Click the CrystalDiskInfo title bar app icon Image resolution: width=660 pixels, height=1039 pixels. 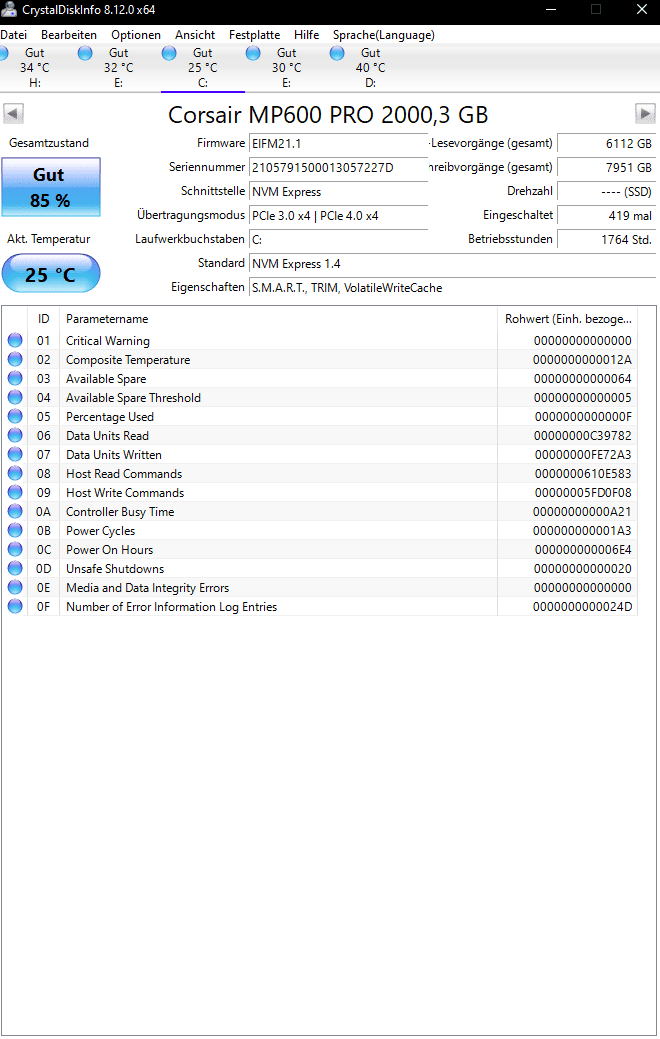pyautogui.click(x=9, y=9)
